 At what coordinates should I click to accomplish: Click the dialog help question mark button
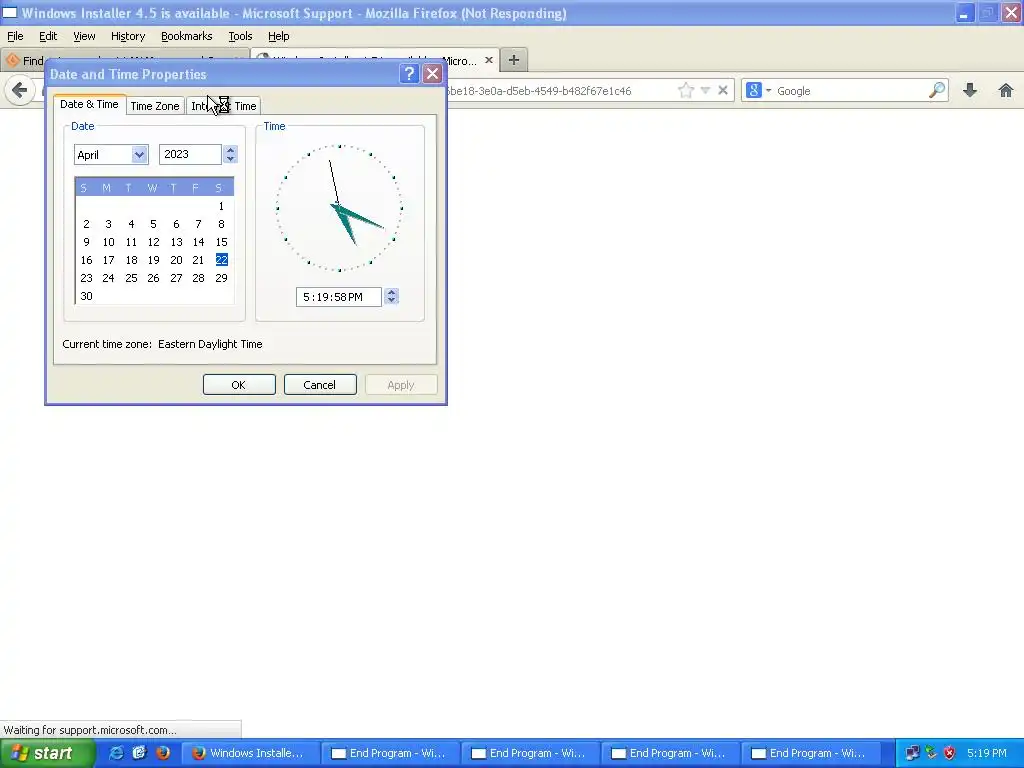tap(409, 74)
